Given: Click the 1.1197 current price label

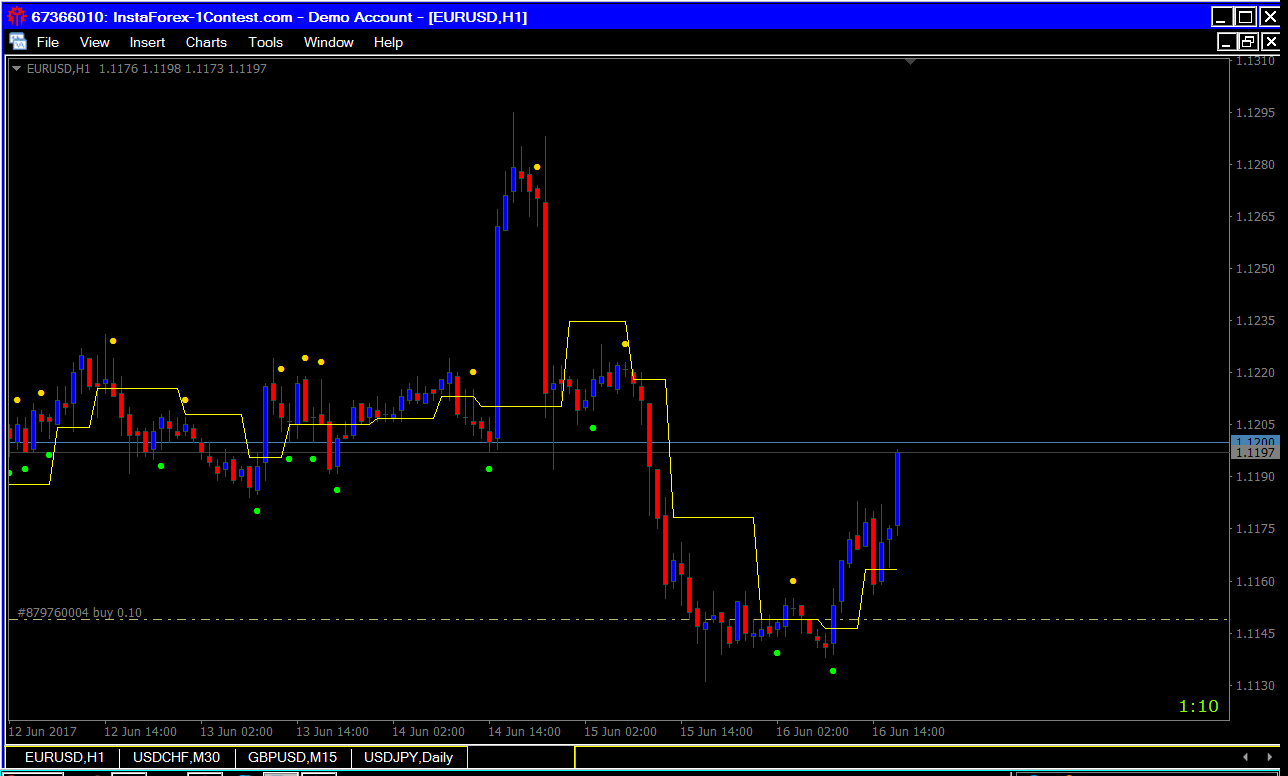Looking at the screenshot, I should 1254,453.
